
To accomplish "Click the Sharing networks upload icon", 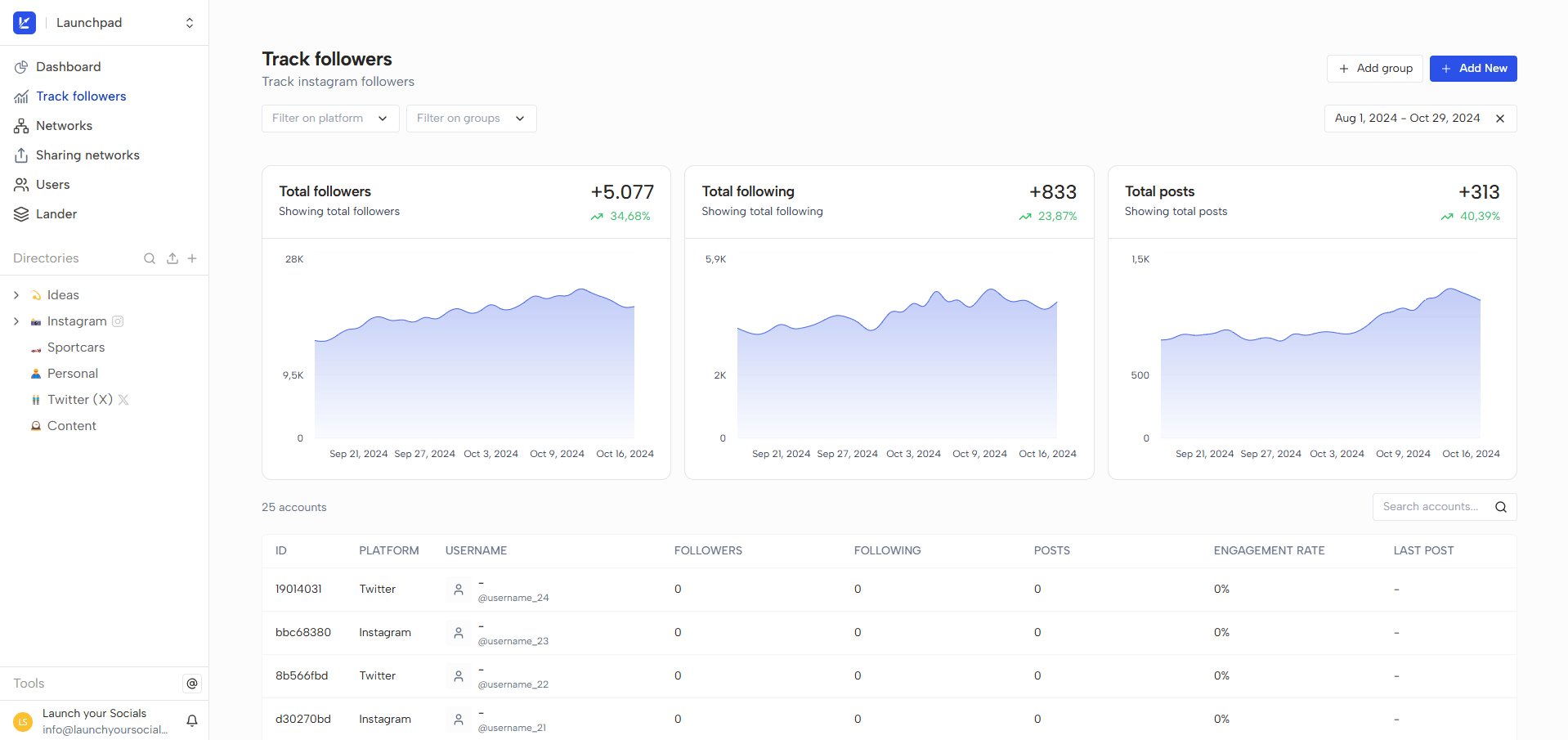I will click(x=20, y=155).
